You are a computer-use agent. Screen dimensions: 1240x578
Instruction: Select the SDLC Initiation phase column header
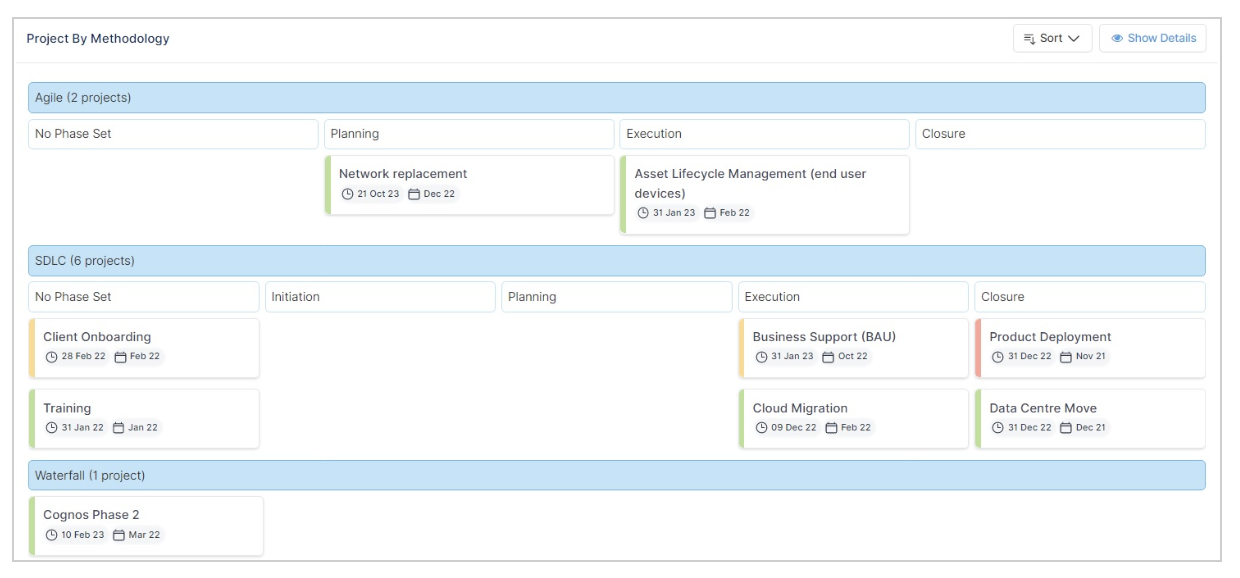coord(380,297)
